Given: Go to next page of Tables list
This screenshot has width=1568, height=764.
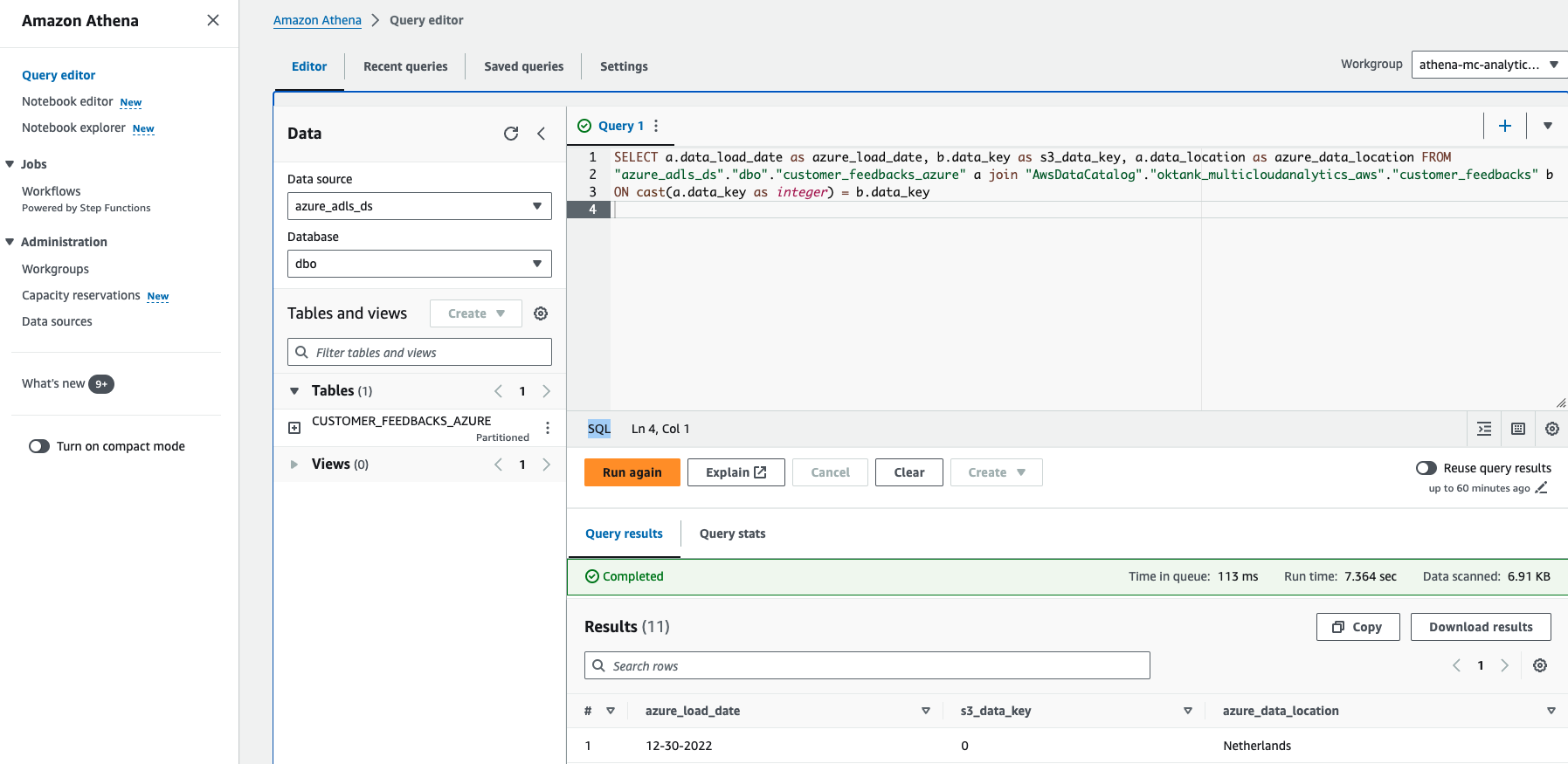Looking at the screenshot, I should (x=547, y=391).
